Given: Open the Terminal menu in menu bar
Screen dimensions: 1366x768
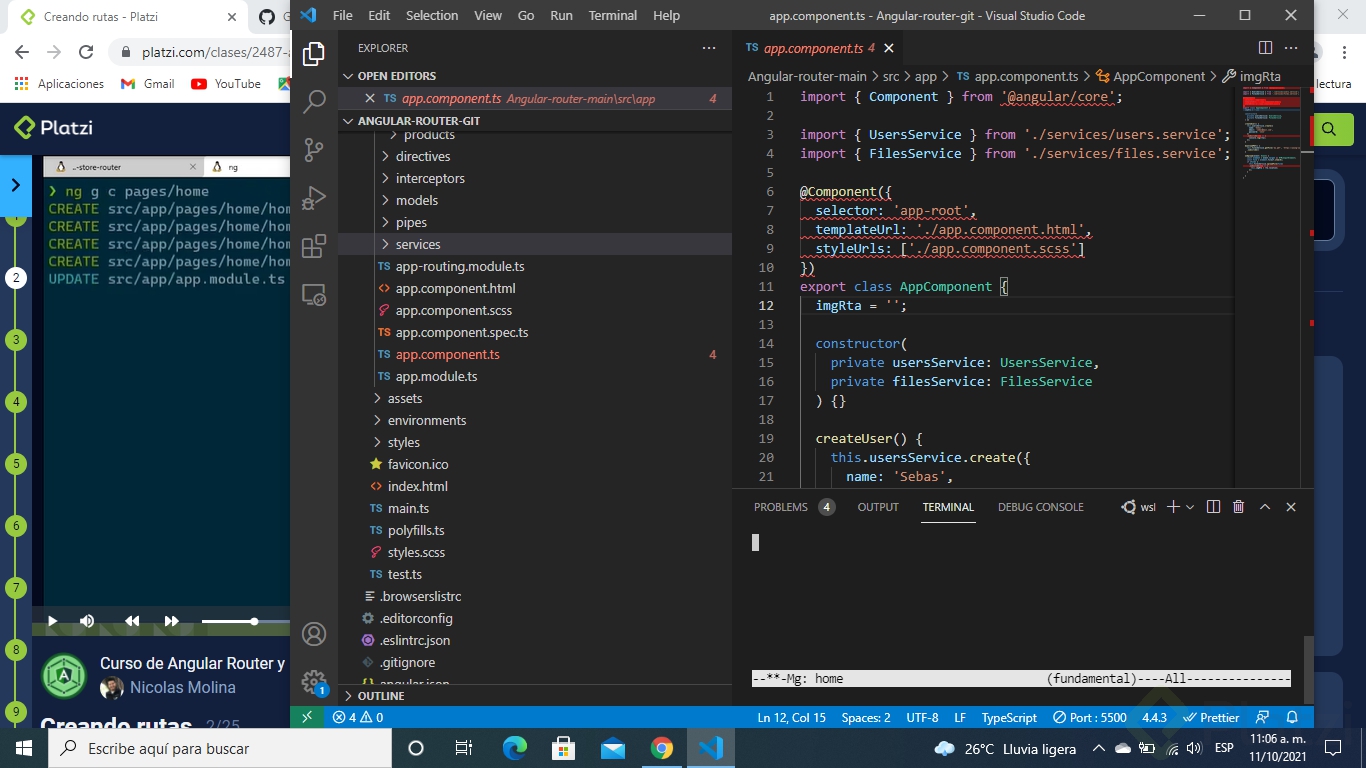Looking at the screenshot, I should pyautogui.click(x=612, y=15).
